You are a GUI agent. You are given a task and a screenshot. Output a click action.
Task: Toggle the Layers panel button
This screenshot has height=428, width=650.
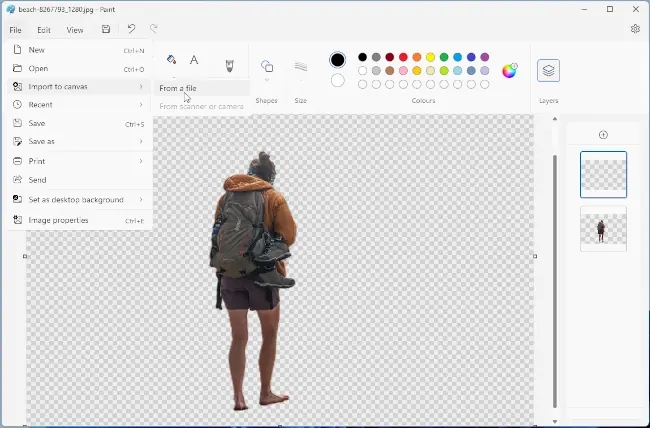(548, 70)
